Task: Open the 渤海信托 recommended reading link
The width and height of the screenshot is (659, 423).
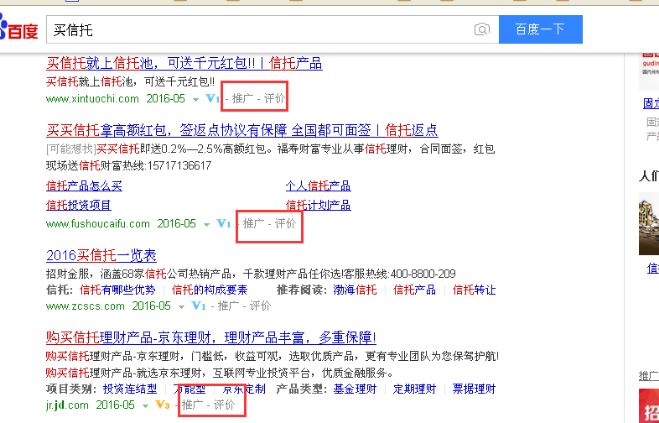Action: (355, 290)
